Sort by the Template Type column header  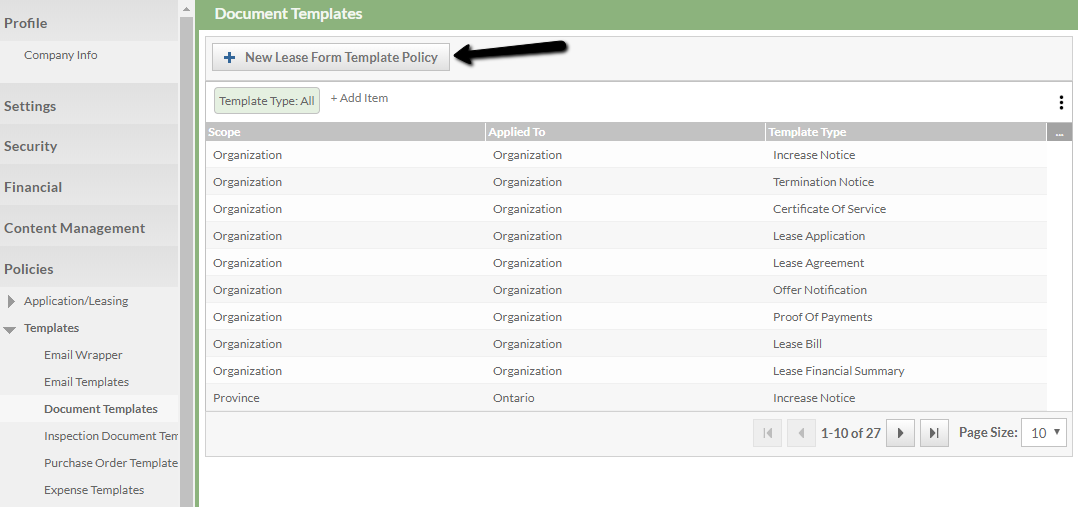(x=809, y=132)
